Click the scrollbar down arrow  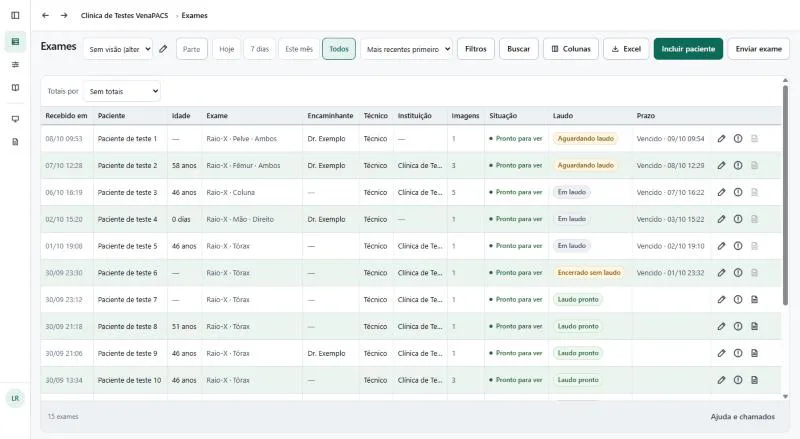pos(785,396)
